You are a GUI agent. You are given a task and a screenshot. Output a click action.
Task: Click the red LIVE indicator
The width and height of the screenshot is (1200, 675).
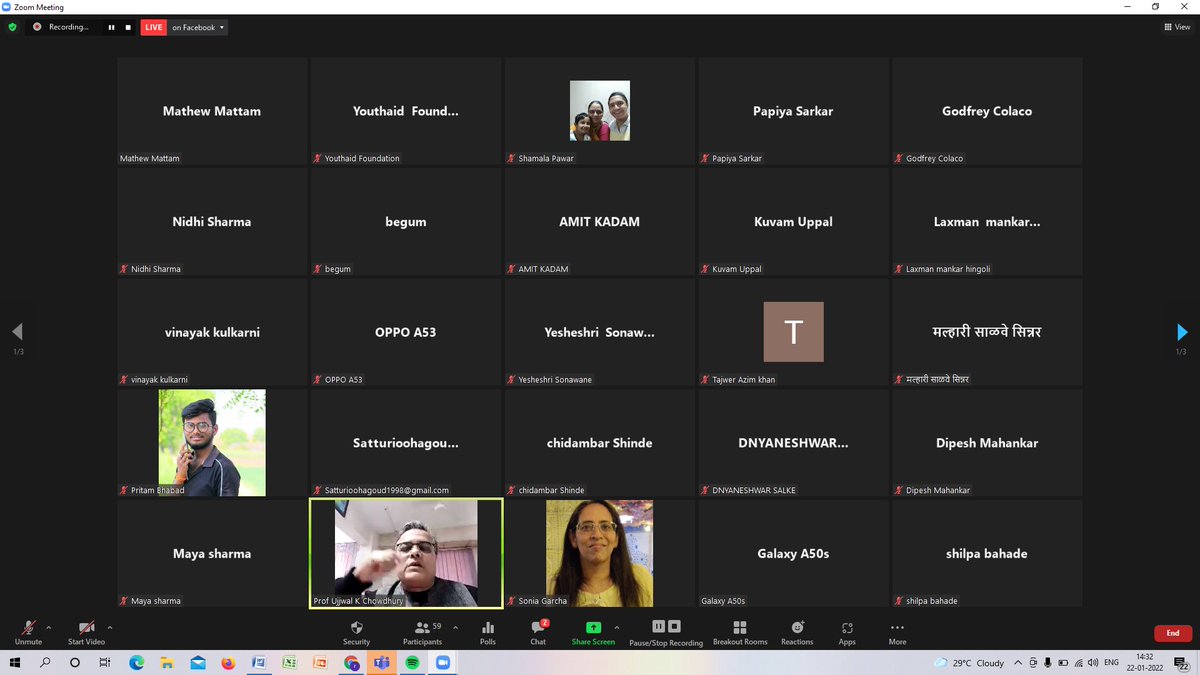(153, 27)
